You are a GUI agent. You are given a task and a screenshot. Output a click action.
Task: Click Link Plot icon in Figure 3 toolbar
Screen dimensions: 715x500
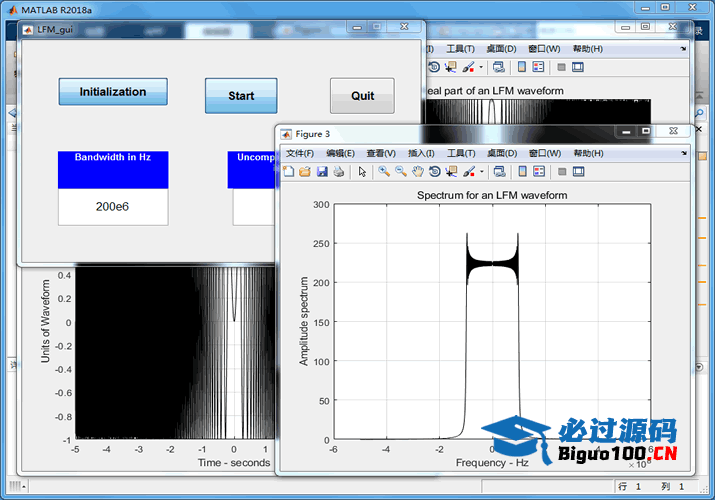(499, 171)
